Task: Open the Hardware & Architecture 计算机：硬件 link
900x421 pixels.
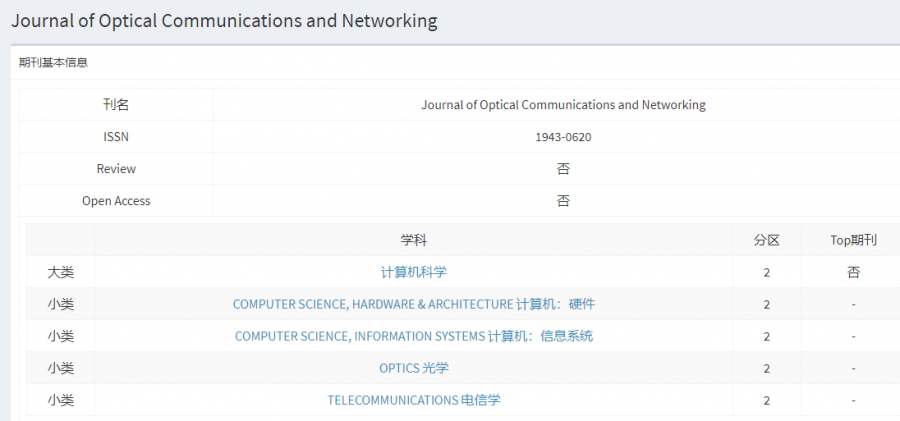Action: point(413,304)
